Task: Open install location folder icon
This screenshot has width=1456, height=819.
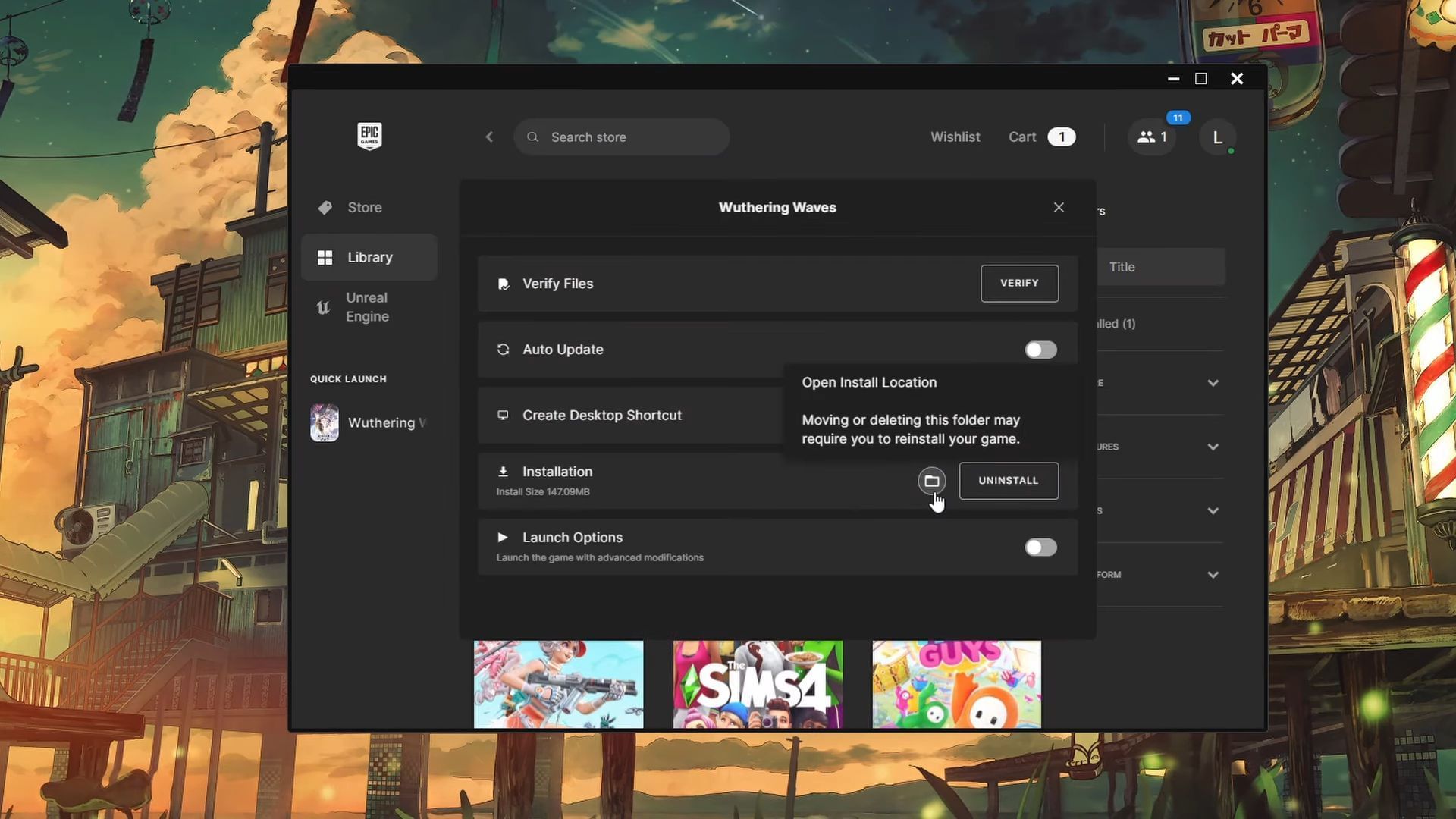Action: point(932,481)
